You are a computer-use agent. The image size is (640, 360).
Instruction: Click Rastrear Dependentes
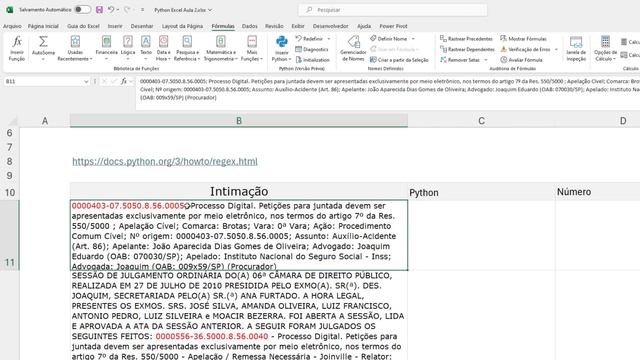467,49
